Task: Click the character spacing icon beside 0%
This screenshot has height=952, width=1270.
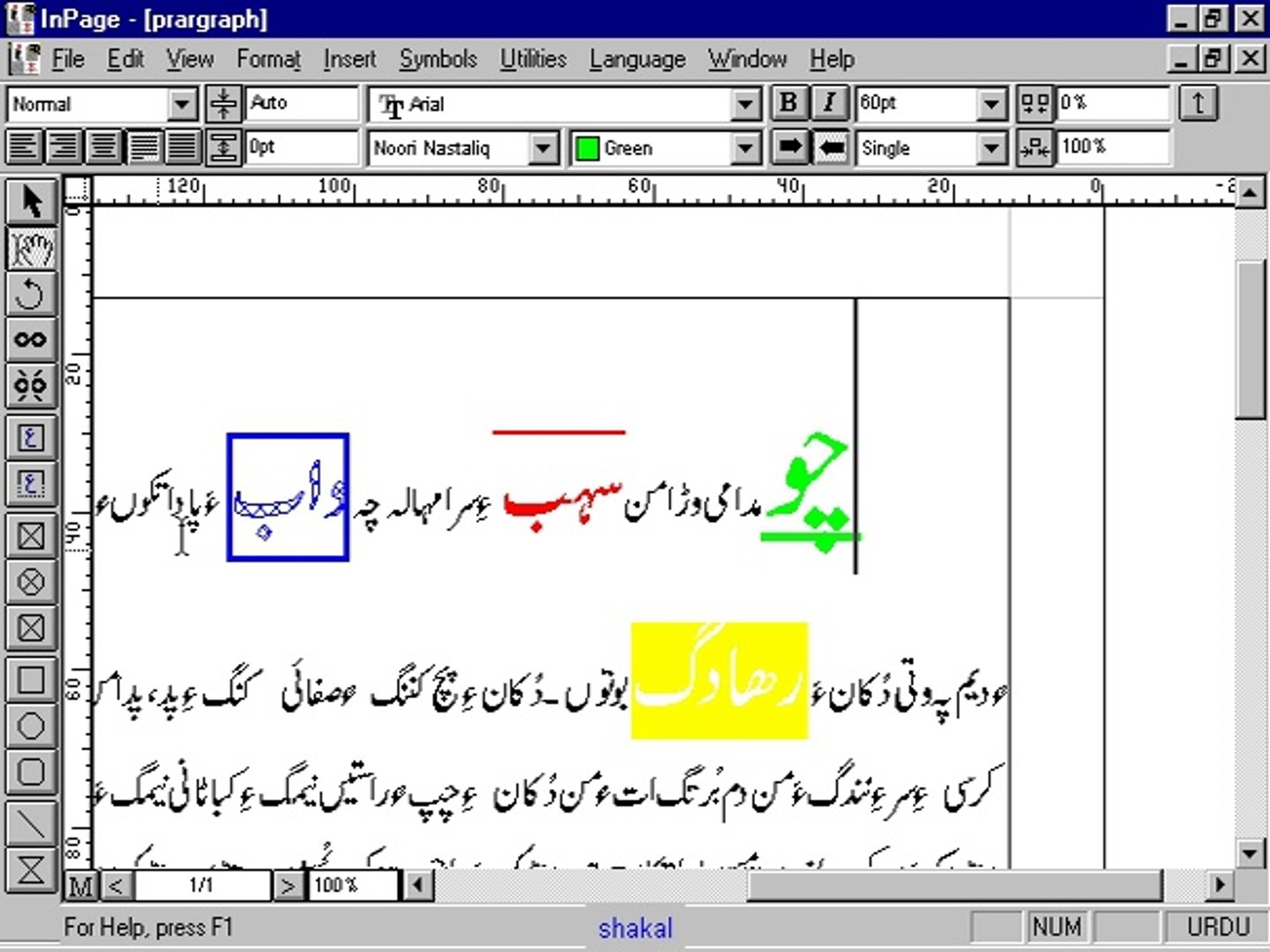Action: click(1035, 104)
